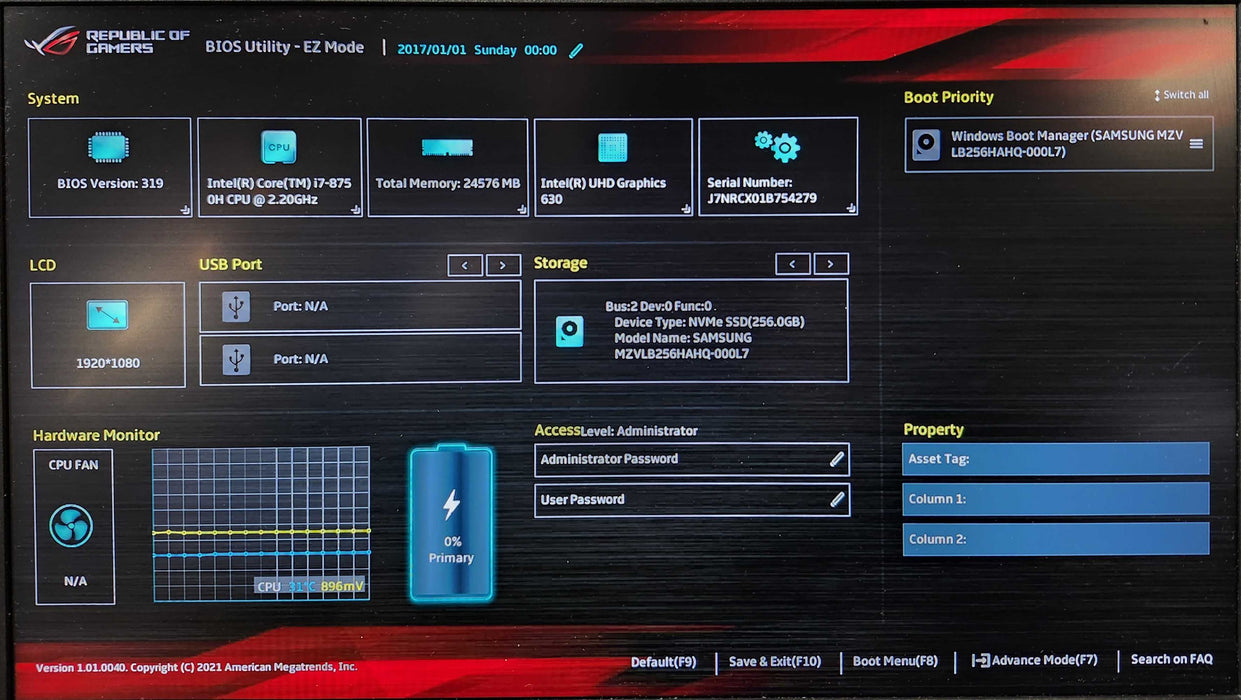Click the Total Memory RAM icon
This screenshot has width=1241, height=700.
pos(447,148)
